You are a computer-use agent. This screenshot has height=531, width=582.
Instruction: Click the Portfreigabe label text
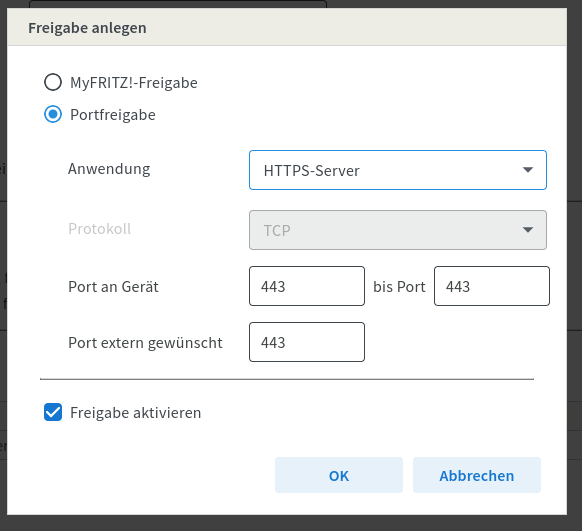tap(113, 115)
